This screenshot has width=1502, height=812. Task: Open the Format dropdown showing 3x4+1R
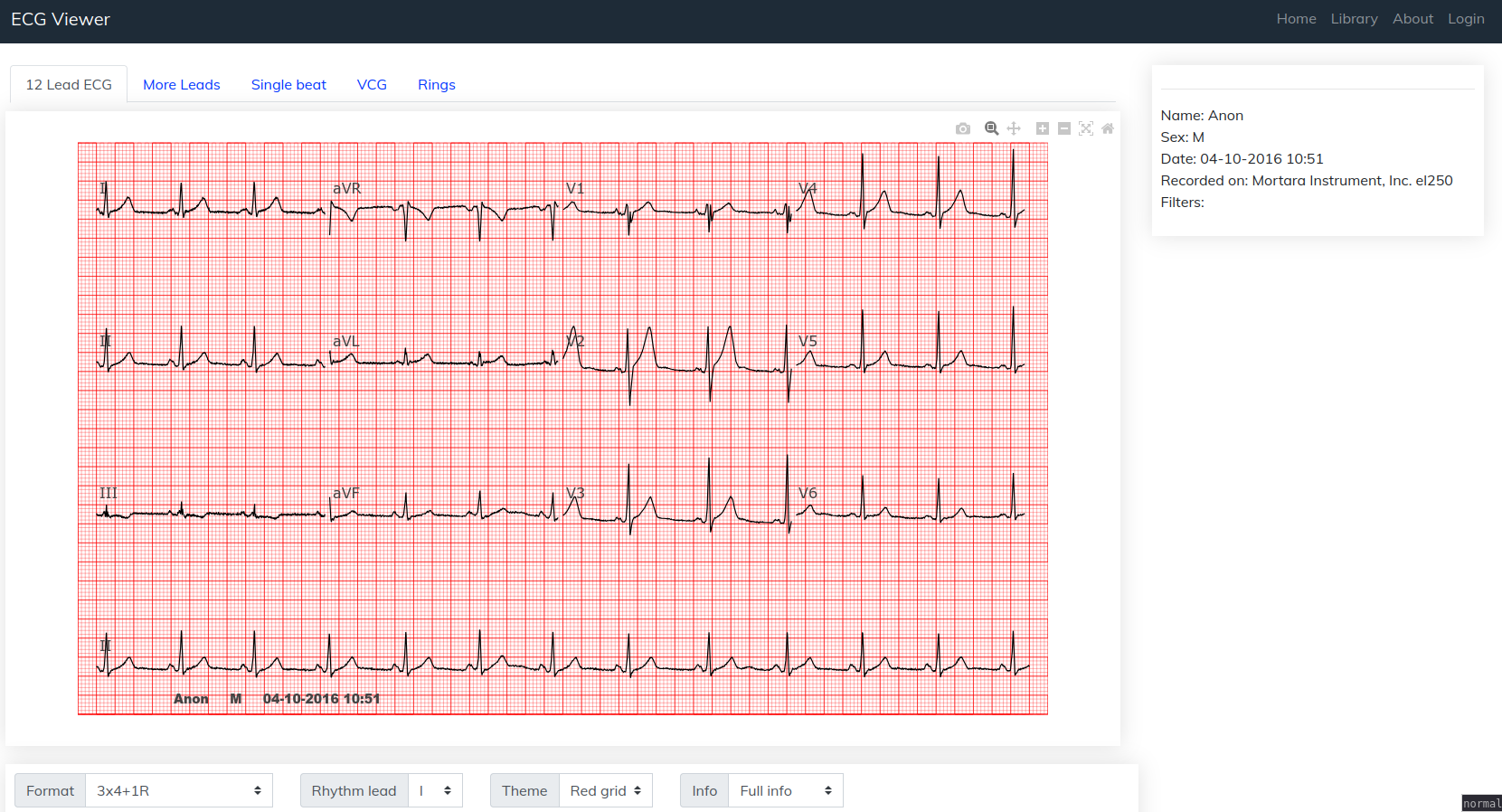(179, 790)
